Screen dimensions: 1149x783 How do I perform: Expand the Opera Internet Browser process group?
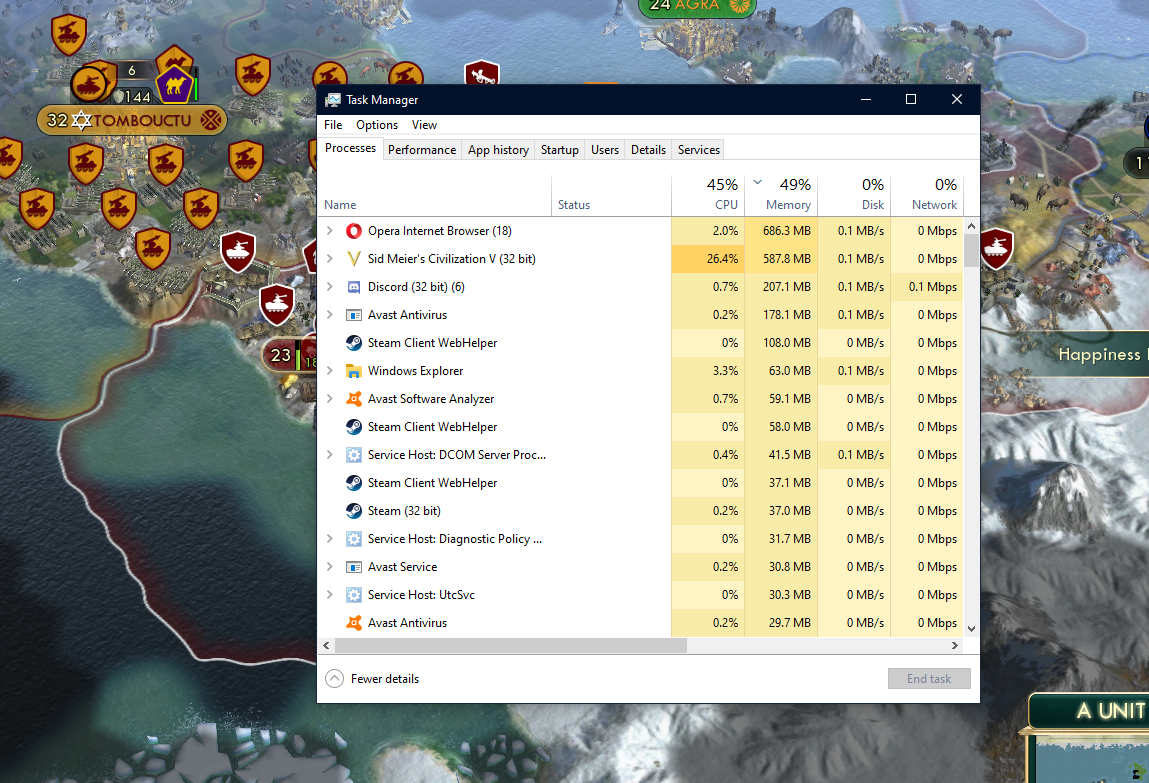tap(330, 231)
